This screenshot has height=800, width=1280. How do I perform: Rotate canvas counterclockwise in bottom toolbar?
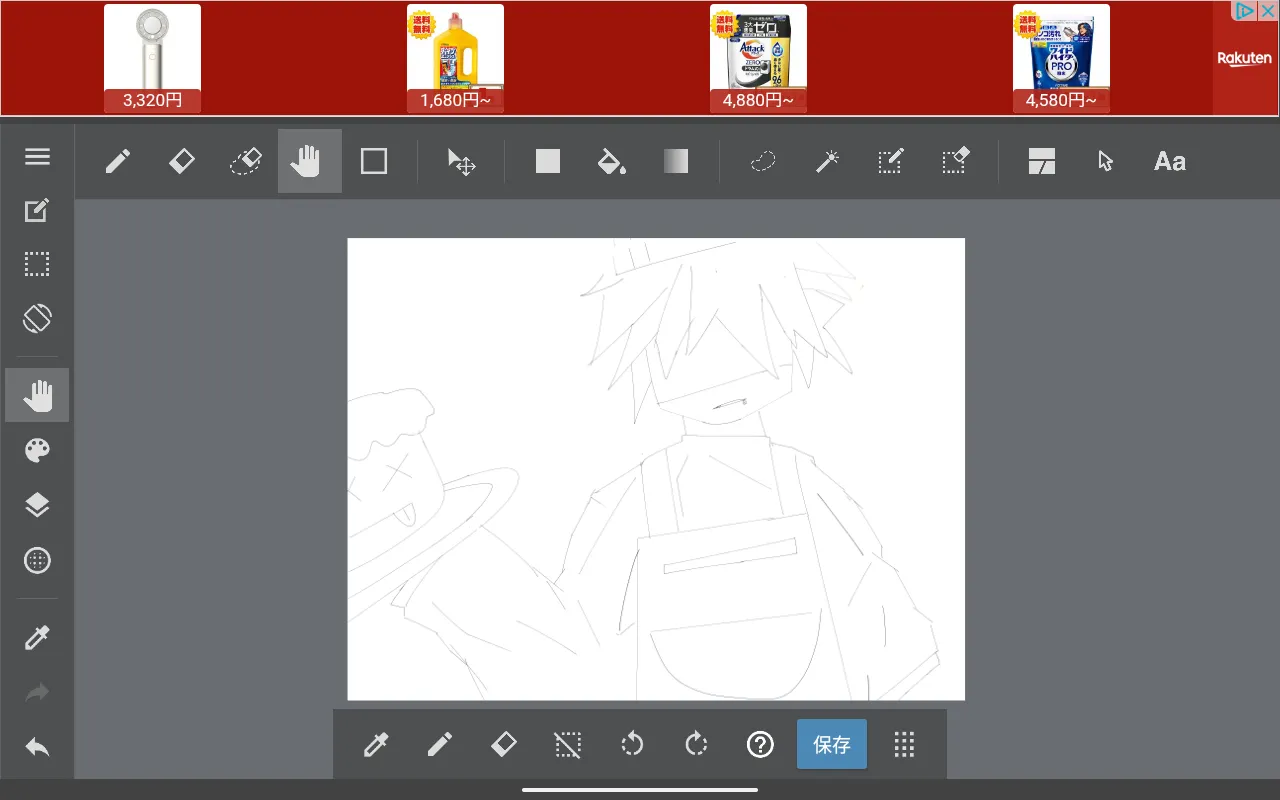pyautogui.click(x=632, y=744)
